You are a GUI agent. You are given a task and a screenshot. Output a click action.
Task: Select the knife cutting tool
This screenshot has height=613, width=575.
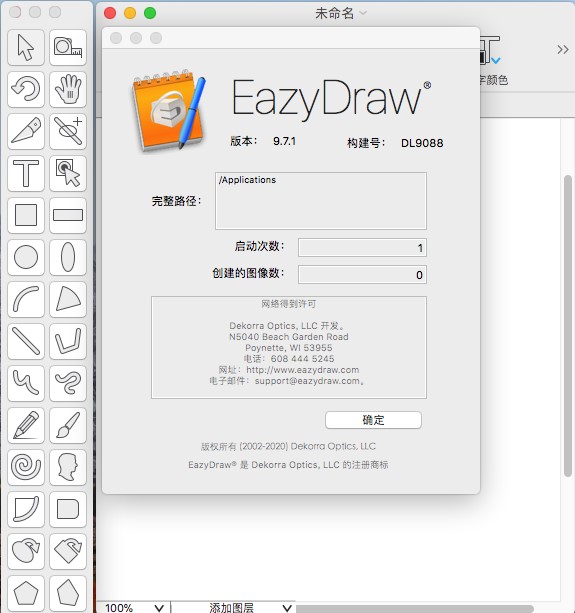click(x=26, y=131)
